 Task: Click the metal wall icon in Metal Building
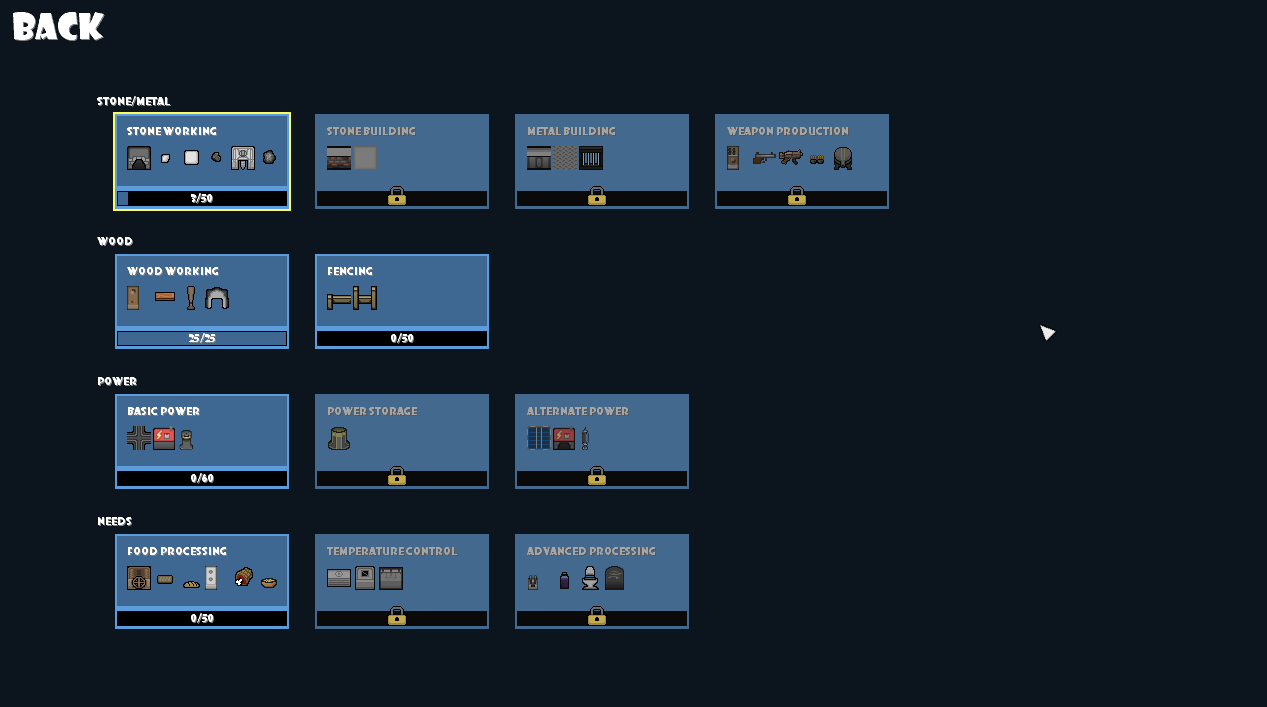click(539, 158)
